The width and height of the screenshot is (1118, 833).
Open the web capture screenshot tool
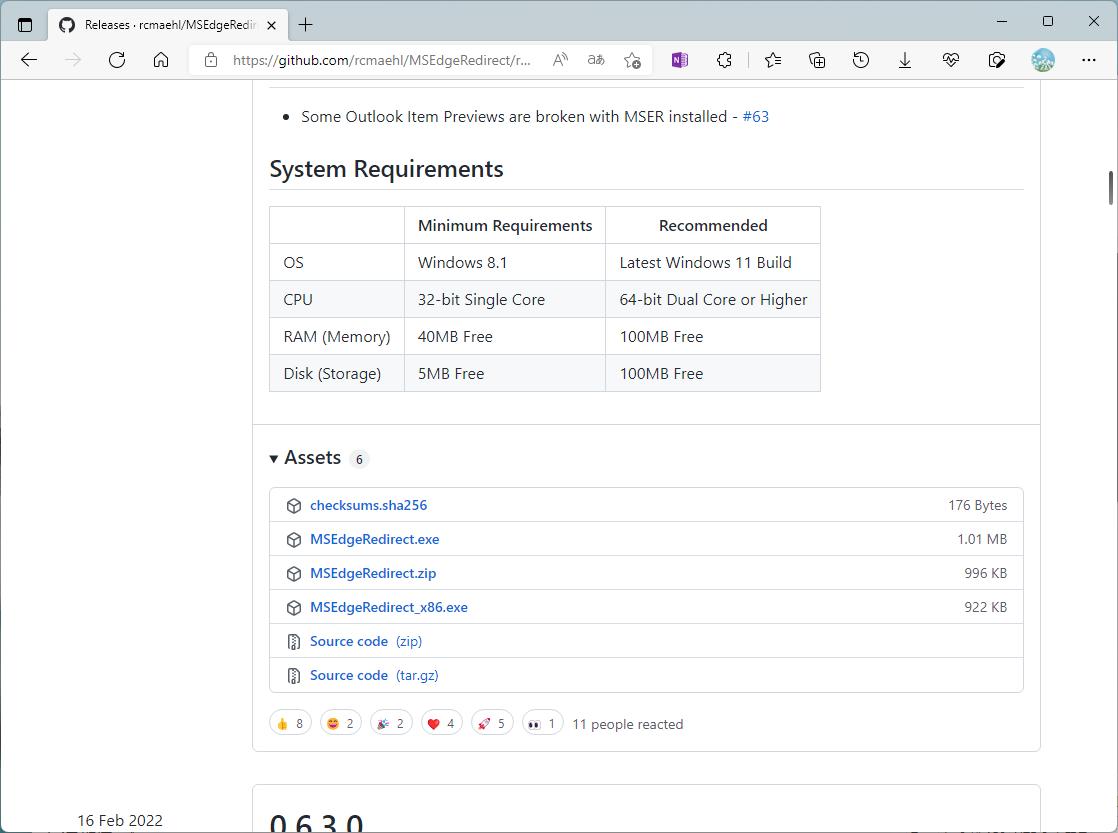(997, 60)
